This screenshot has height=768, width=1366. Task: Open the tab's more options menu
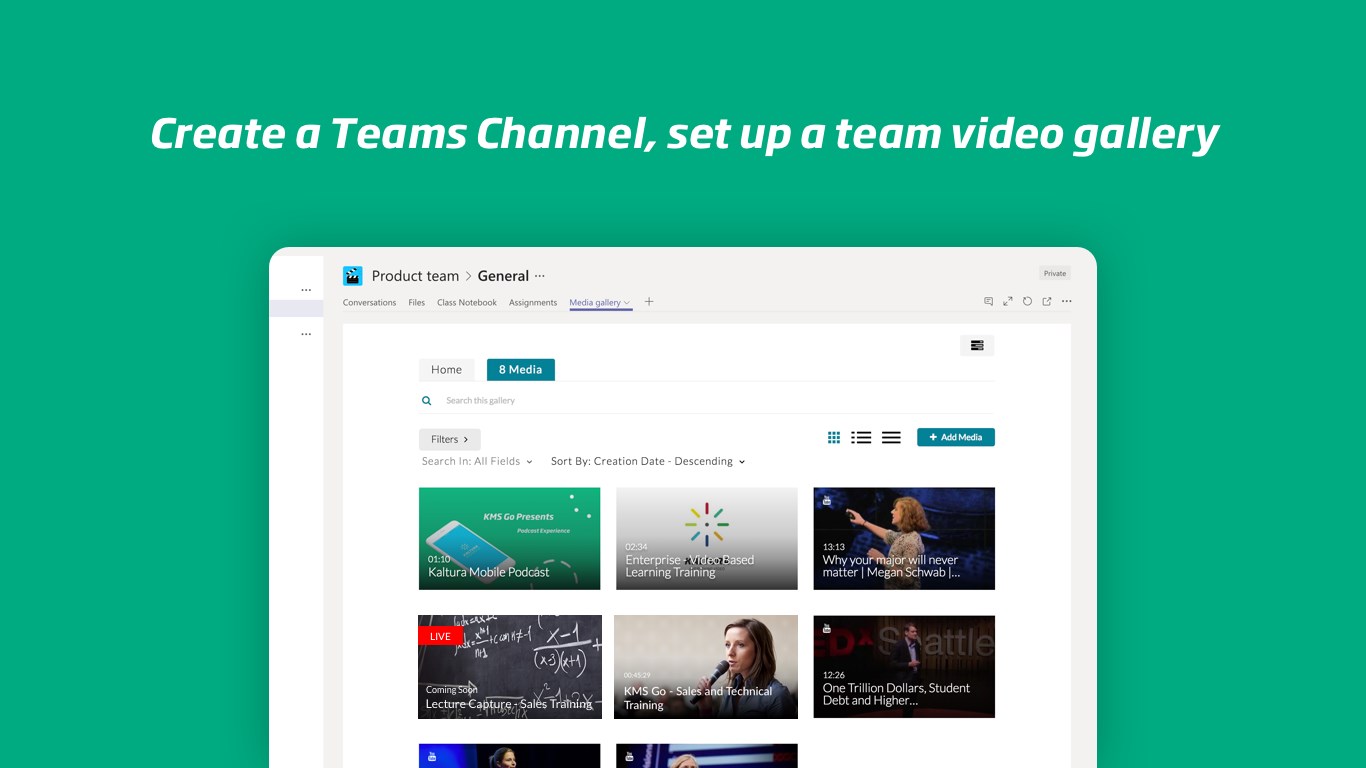click(1067, 302)
